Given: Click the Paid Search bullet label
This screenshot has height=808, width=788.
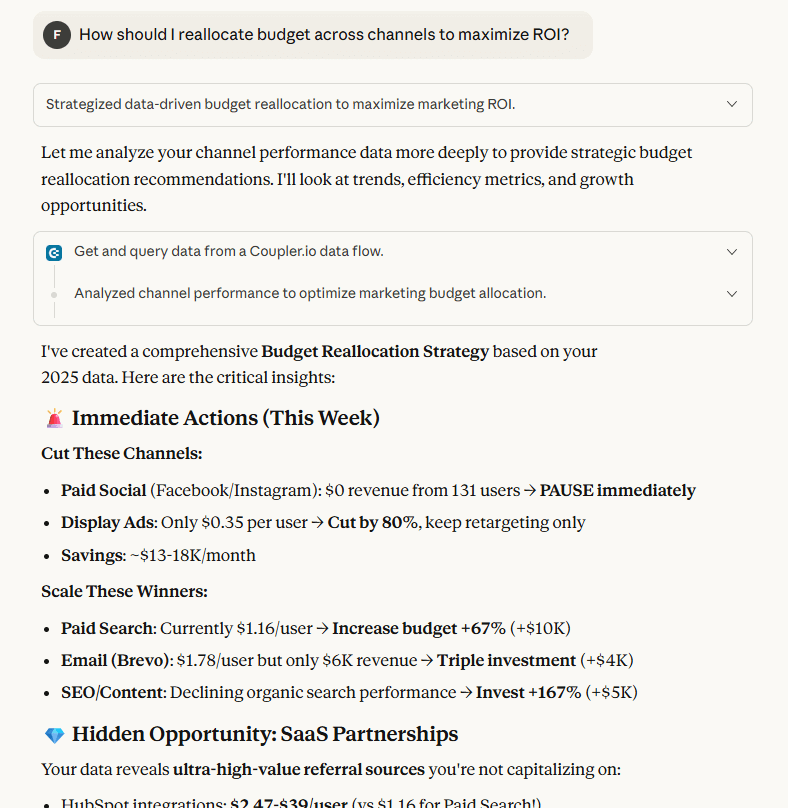Looking at the screenshot, I should pyautogui.click(x=108, y=629).
